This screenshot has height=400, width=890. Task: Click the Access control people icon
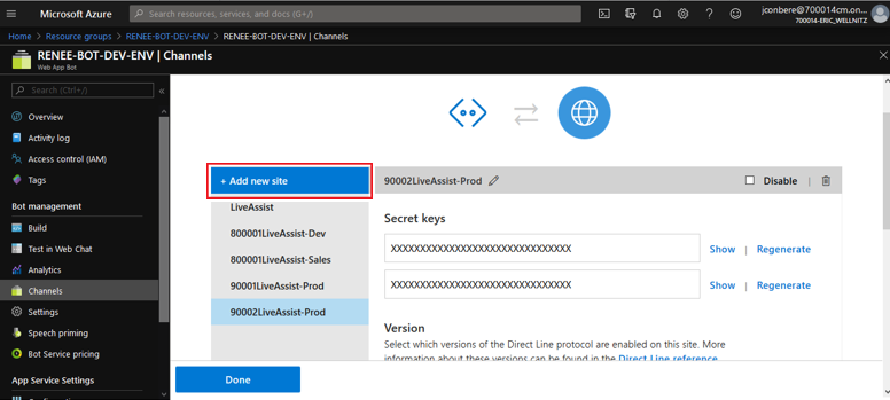[16, 159]
